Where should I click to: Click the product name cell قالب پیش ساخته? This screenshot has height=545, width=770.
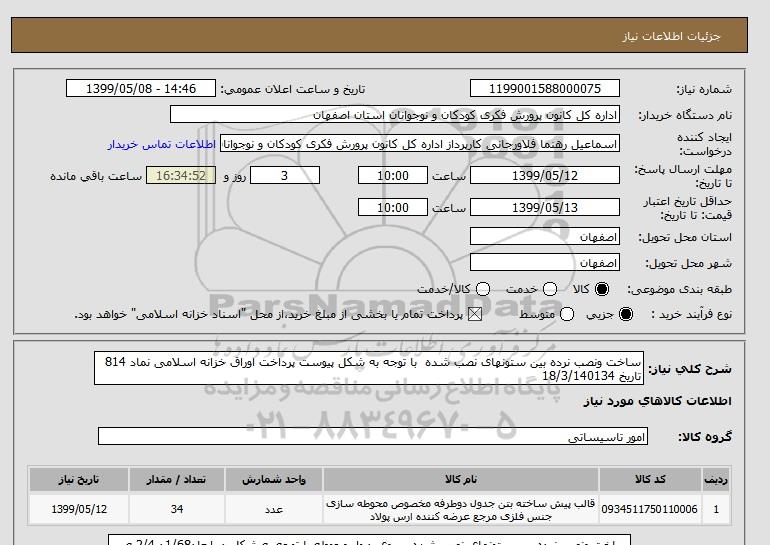[461, 510]
